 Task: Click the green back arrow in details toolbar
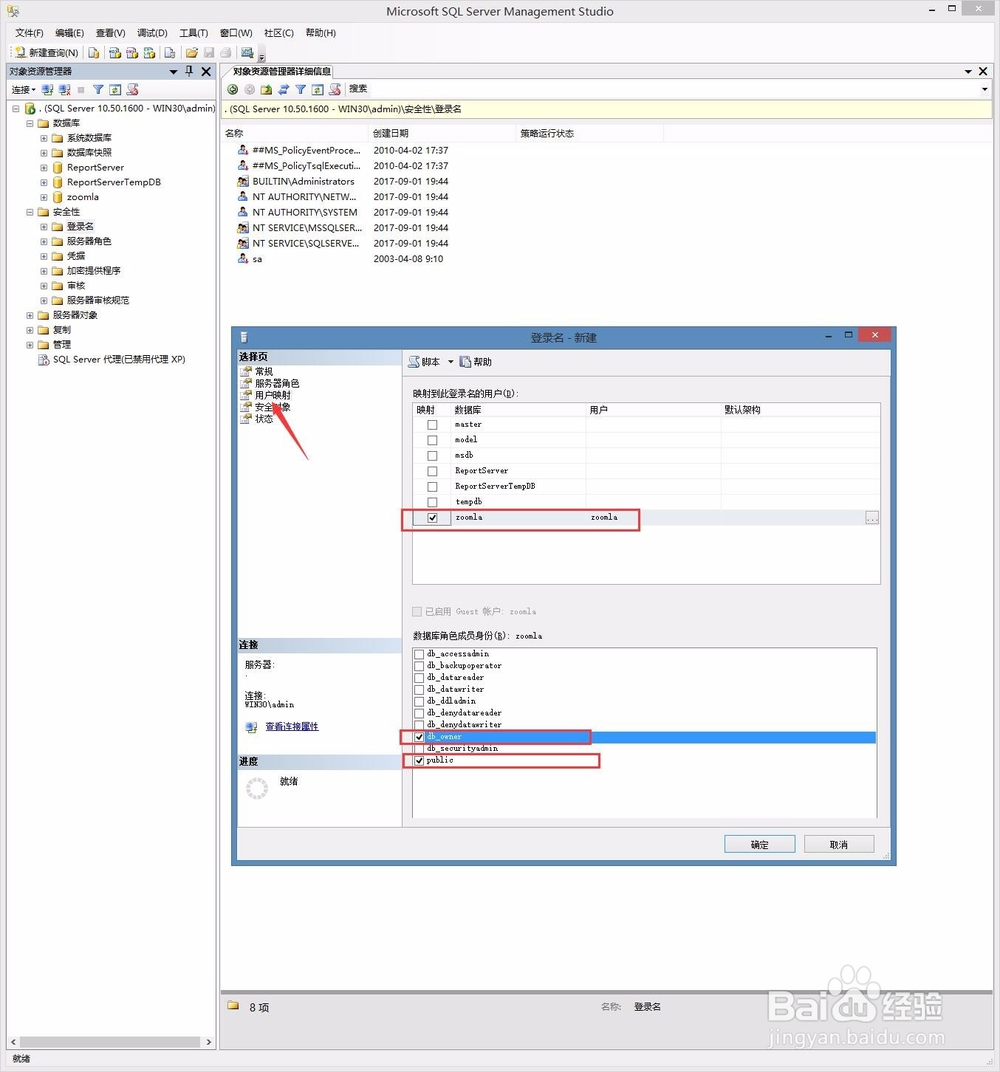tap(233, 89)
